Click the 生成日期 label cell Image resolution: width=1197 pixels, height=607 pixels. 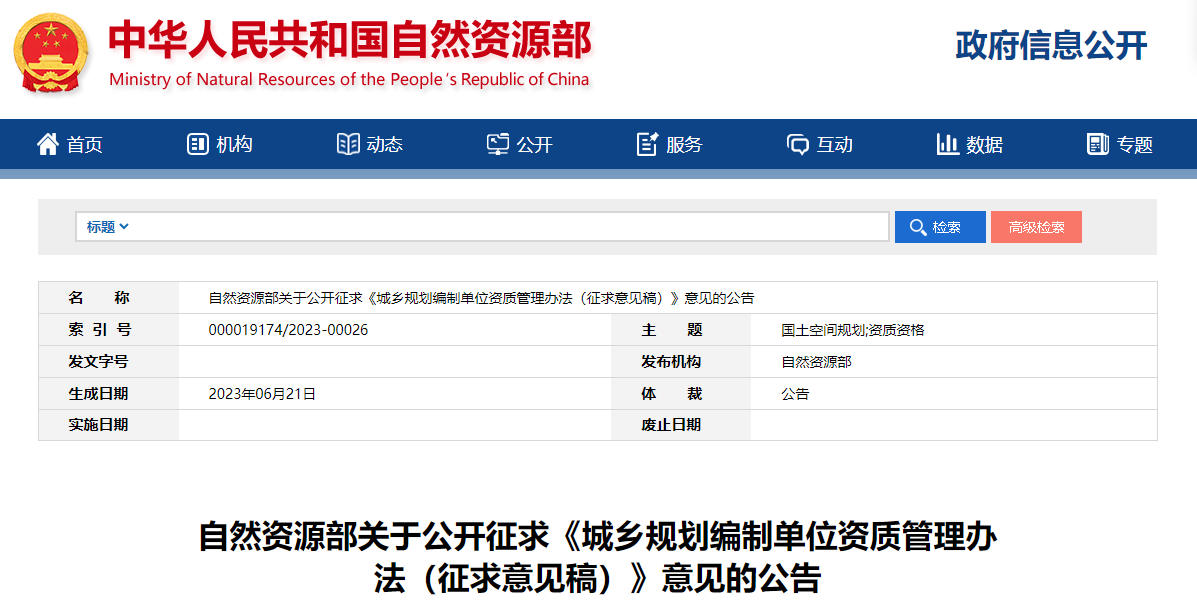109,394
